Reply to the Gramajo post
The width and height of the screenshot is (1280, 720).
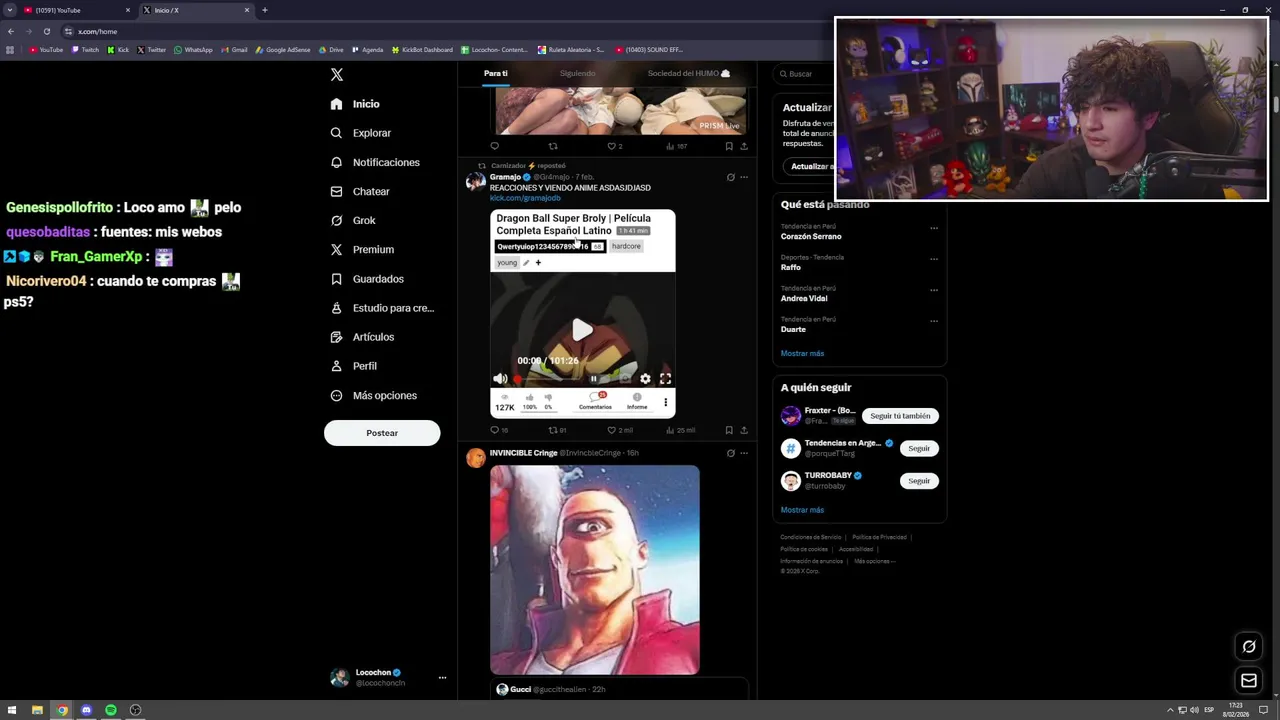494,430
